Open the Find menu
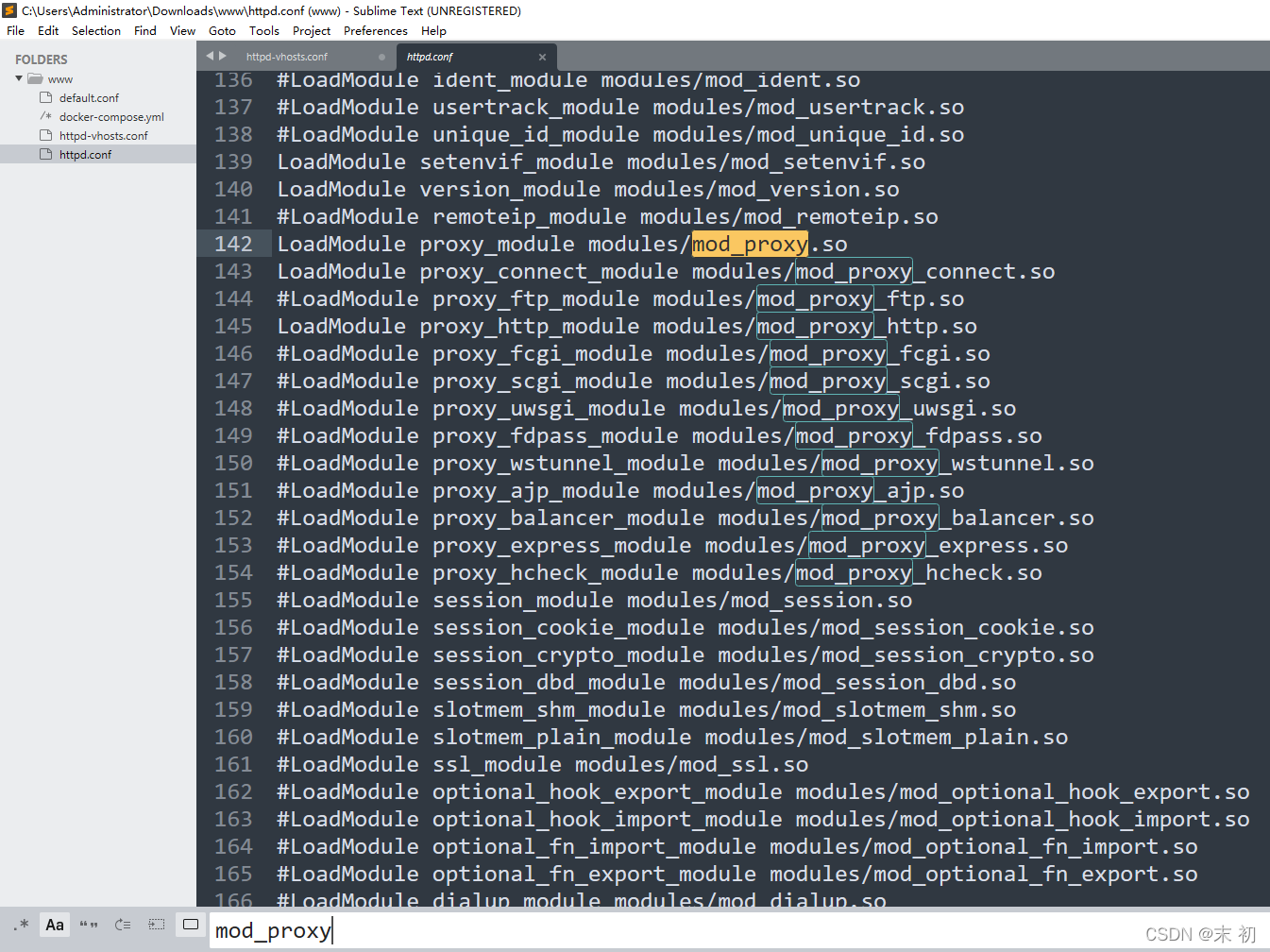Screen dimensions: 1270x952 [145, 31]
